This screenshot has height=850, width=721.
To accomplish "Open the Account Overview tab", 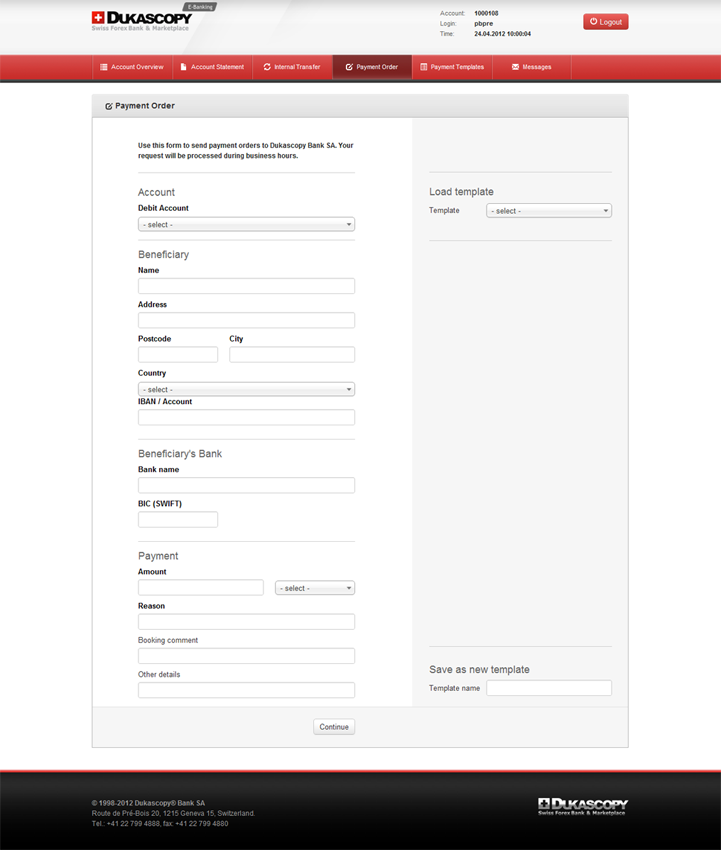I will tap(132, 67).
